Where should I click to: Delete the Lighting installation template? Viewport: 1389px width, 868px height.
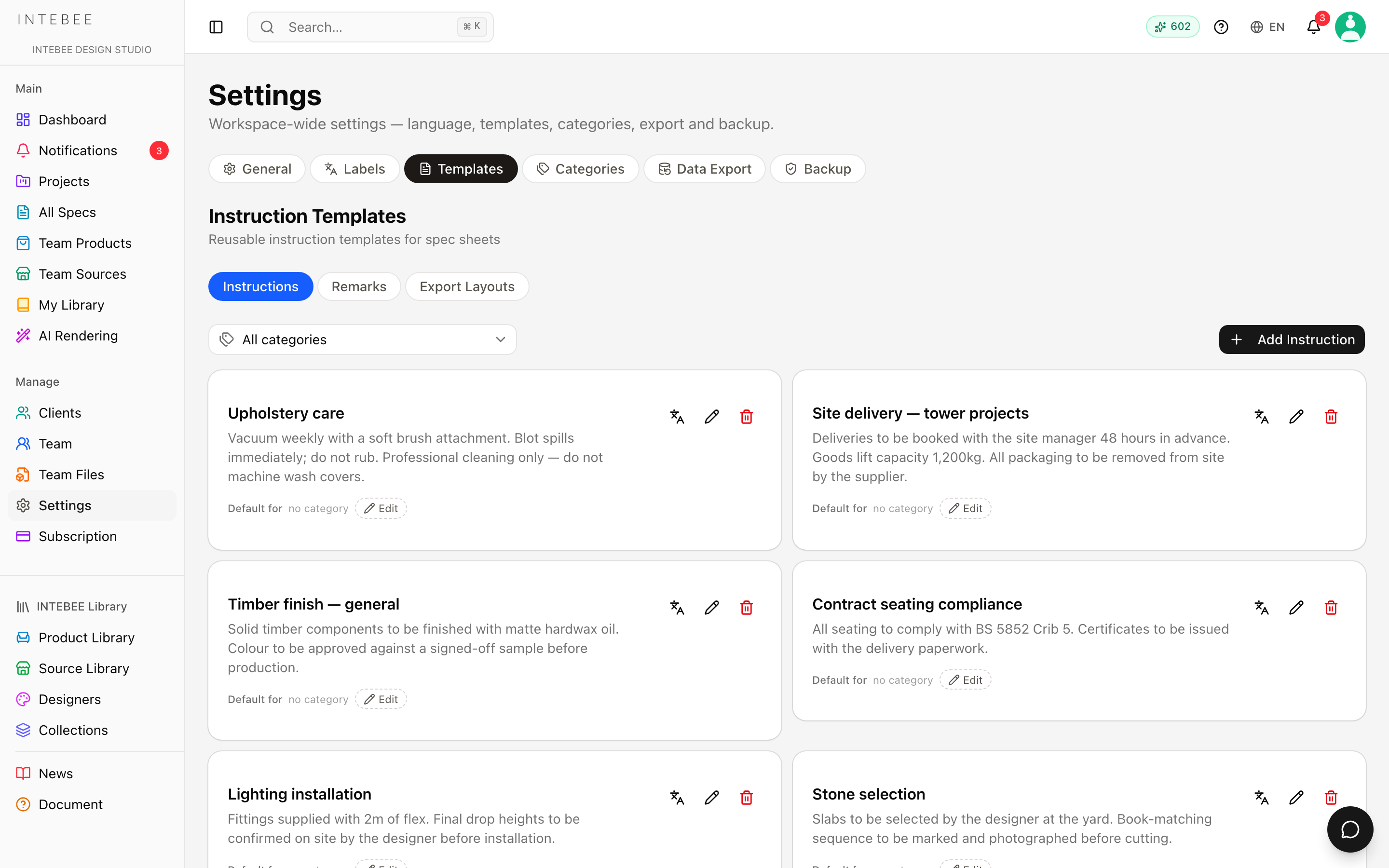tap(746, 798)
